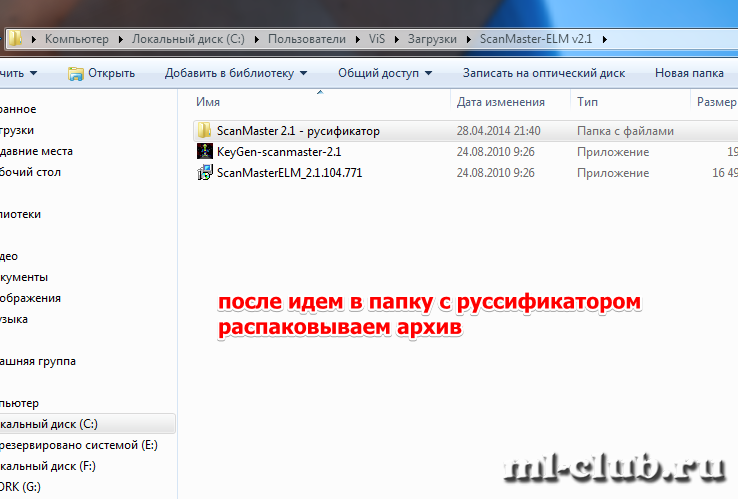Image resolution: width=738 pixels, height=499 pixels.
Task: Create folder with Новая папка button
Action: (688, 73)
